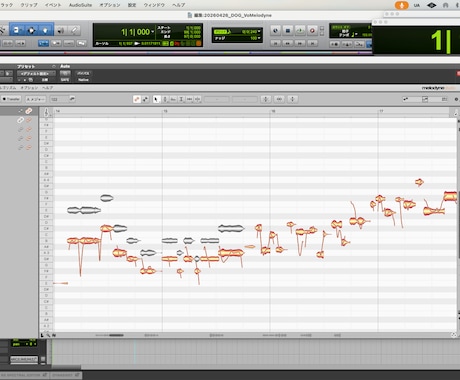460x380 pixels.
Task: Click the diamond-shaped menu bar icon
Action: coord(432,5)
